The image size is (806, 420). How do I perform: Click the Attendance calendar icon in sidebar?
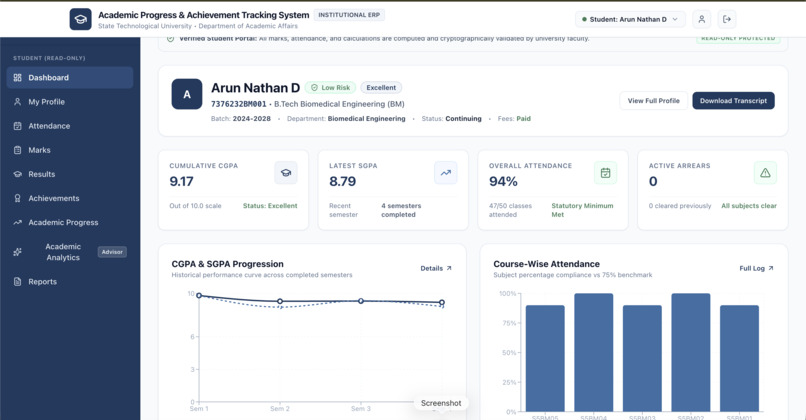tap(17, 126)
